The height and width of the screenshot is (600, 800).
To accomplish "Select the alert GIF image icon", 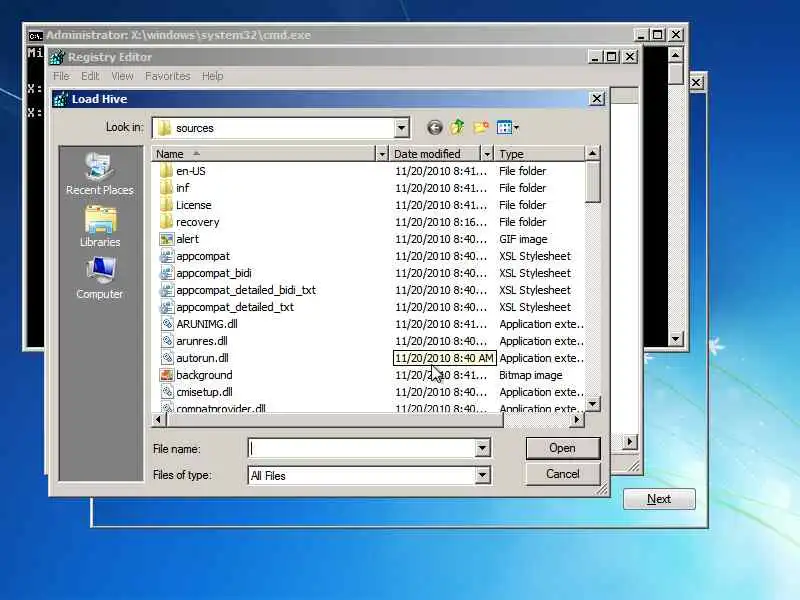I will pos(166,239).
